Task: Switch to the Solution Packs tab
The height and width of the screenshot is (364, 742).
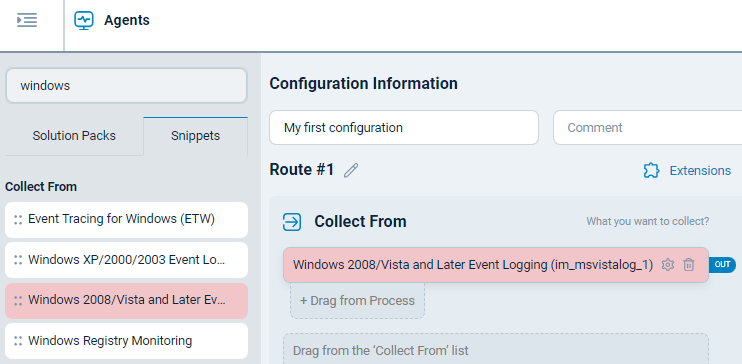Action: (74, 136)
